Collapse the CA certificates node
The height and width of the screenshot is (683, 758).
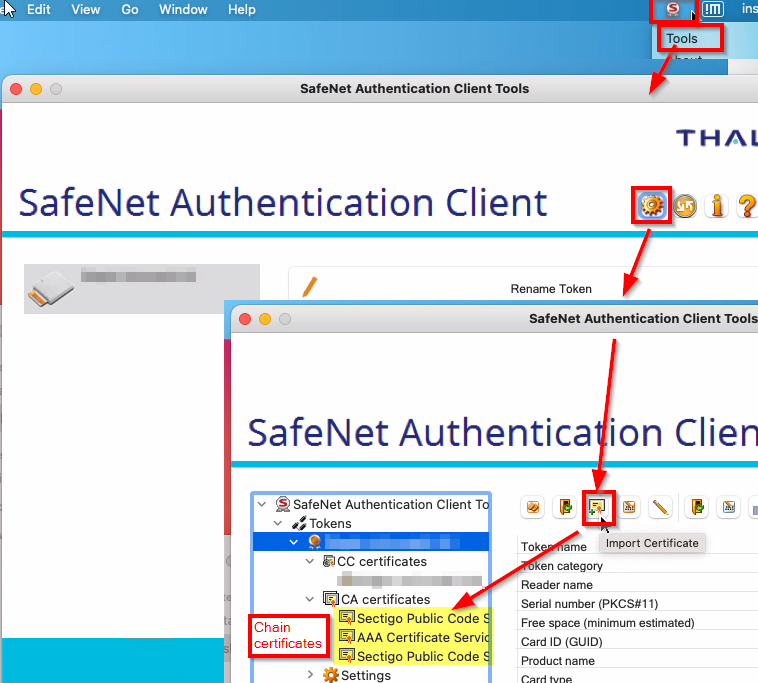pos(310,599)
